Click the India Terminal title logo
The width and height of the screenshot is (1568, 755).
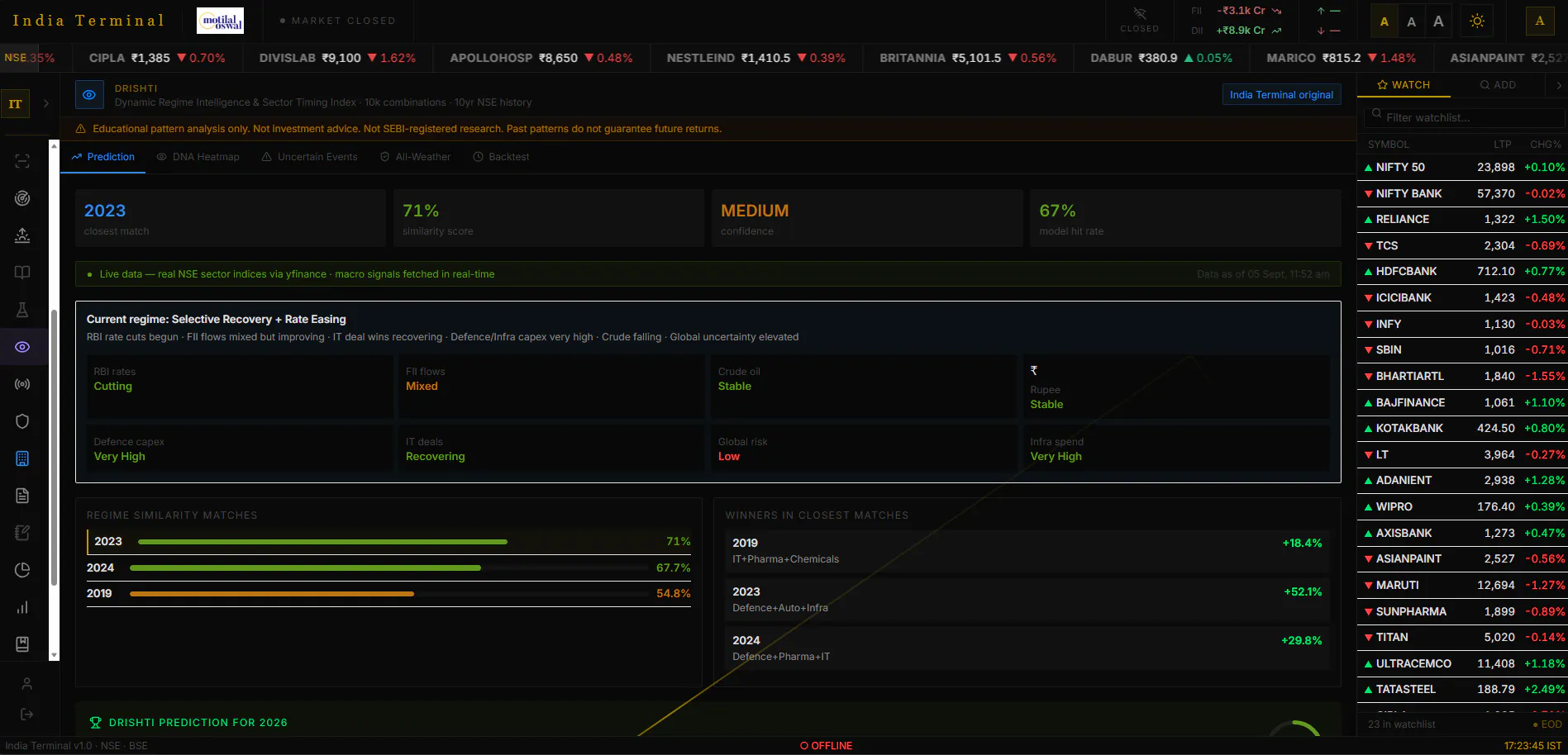click(88, 21)
